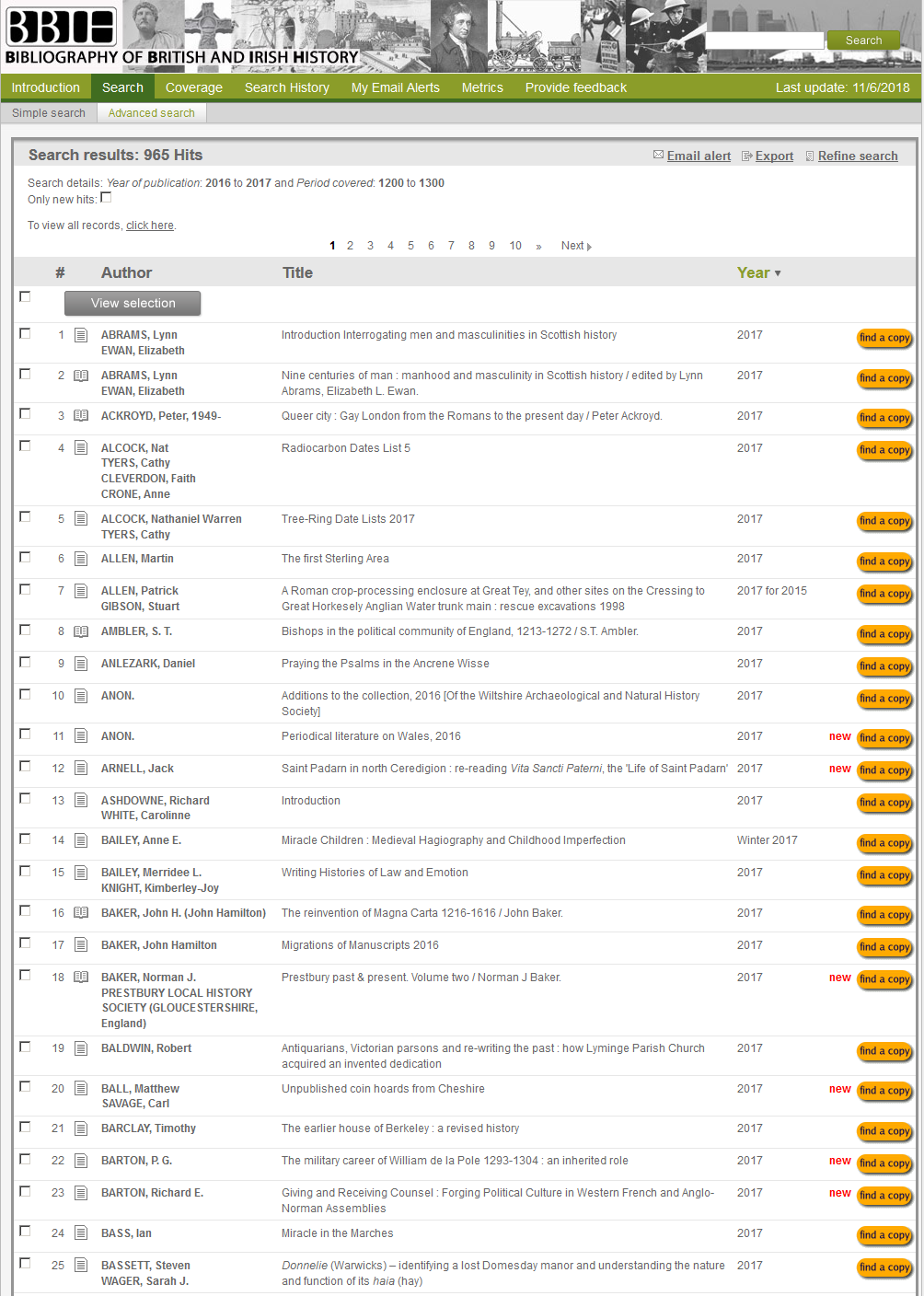Click the header search input field
Image resolution: width=924 pixels, height=1296 pixels.
(x=764, y=40)
